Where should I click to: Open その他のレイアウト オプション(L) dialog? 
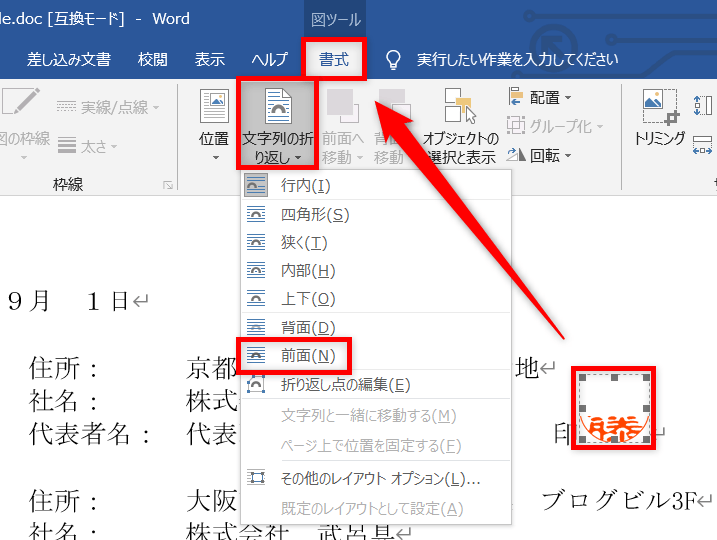point(380,479)
